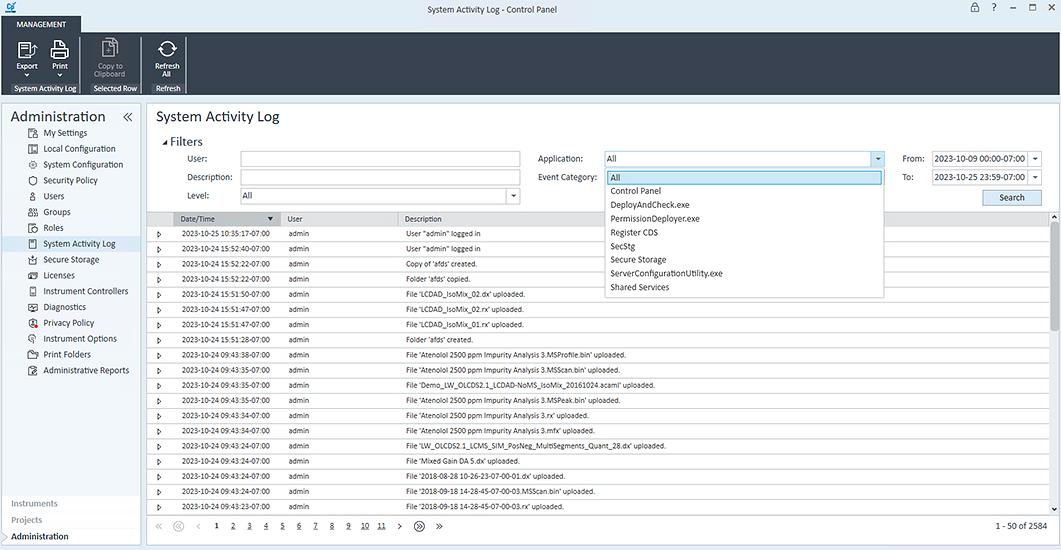Viewport: 1061px width, 550px height.
Task: Collapse the Filters section
Action: (x=164, y=142)
